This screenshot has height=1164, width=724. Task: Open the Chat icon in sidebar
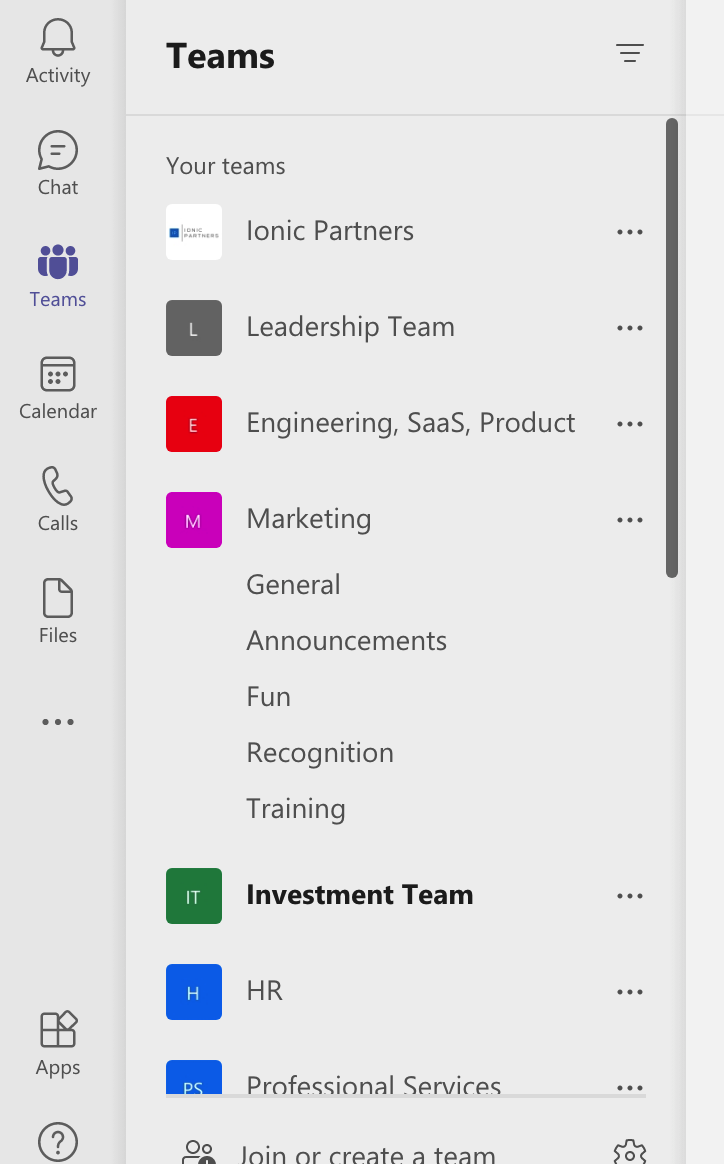click(57, 152)
